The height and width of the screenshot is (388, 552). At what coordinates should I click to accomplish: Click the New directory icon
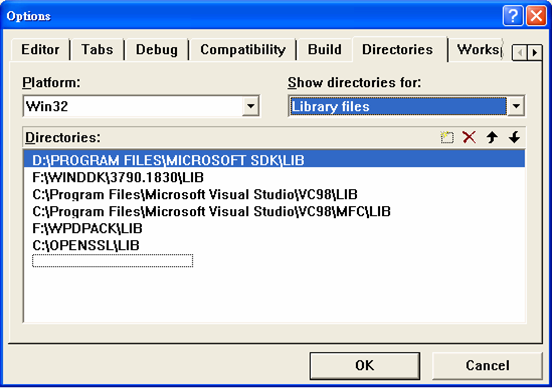447,137
